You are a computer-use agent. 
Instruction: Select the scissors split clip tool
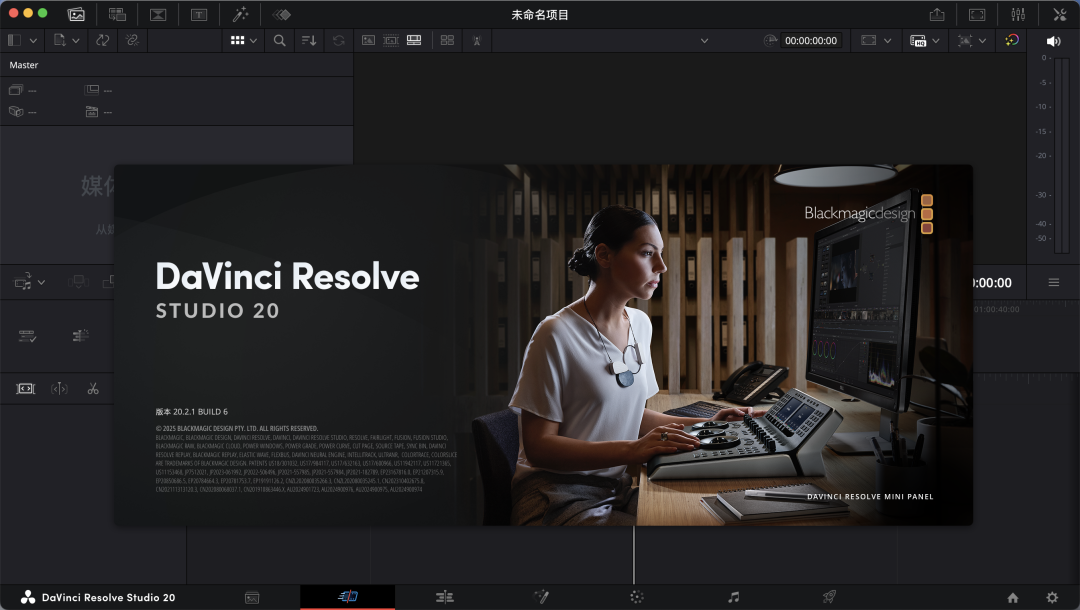point(93,388)
